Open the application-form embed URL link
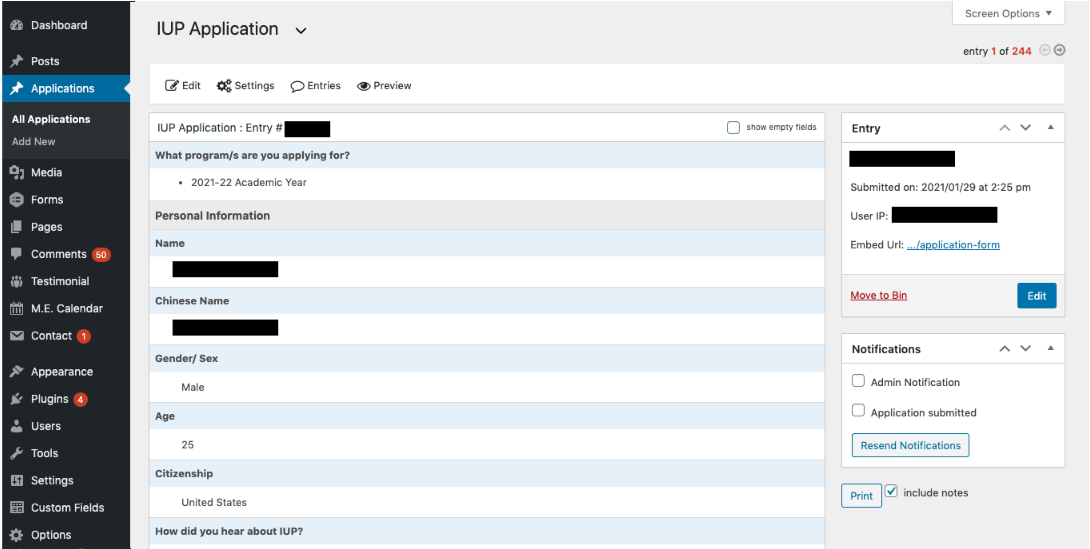The width and height of the screenshot is (1090, 549). click(x=953, y=245)
